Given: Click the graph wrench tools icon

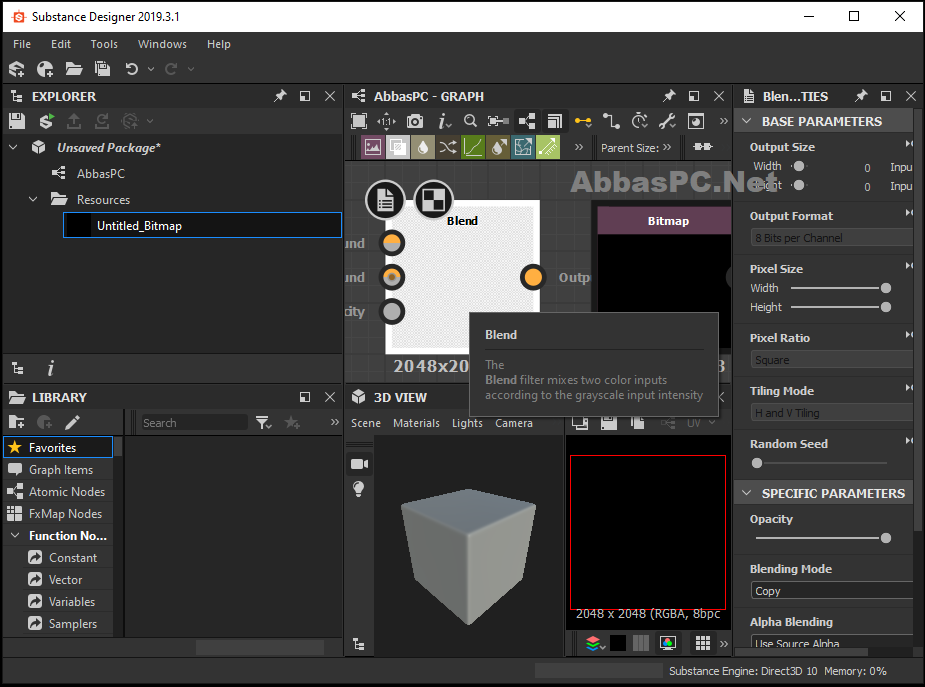Looking at the screenshot, I should (x=667, y=121).
